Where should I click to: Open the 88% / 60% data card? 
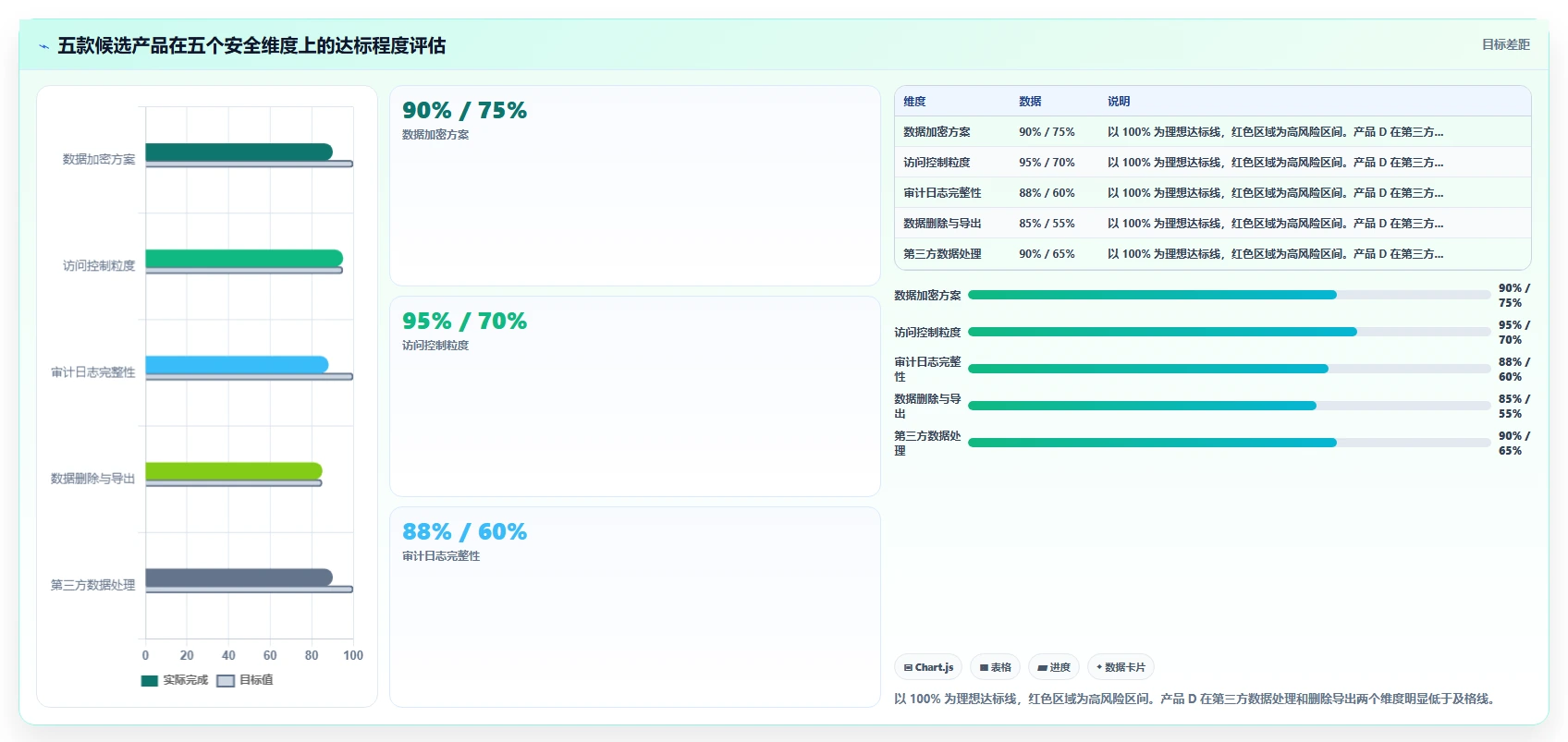pos(635,607)
